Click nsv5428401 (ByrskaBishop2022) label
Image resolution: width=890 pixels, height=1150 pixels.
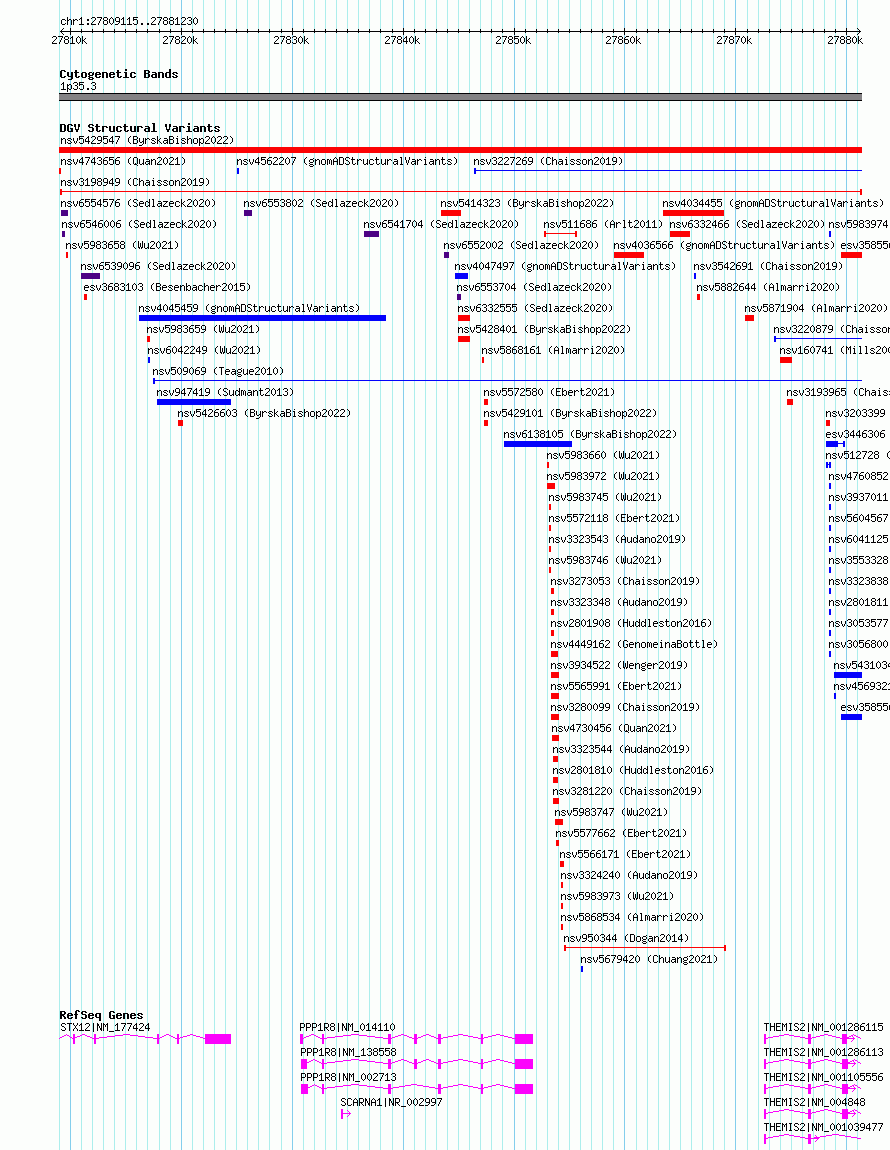[544, 329]
